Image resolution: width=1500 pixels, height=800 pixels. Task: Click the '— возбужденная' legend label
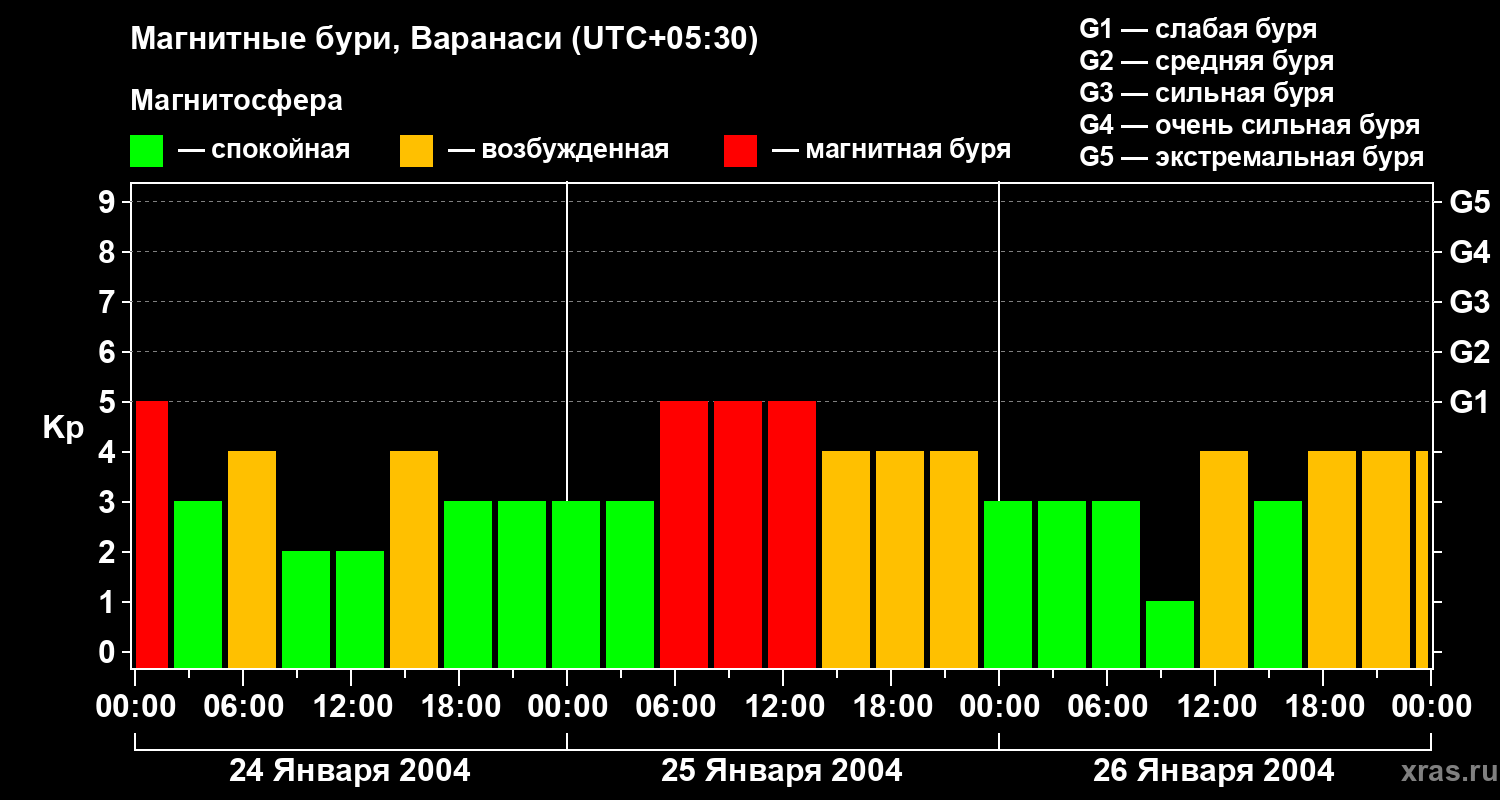[558, 150]
